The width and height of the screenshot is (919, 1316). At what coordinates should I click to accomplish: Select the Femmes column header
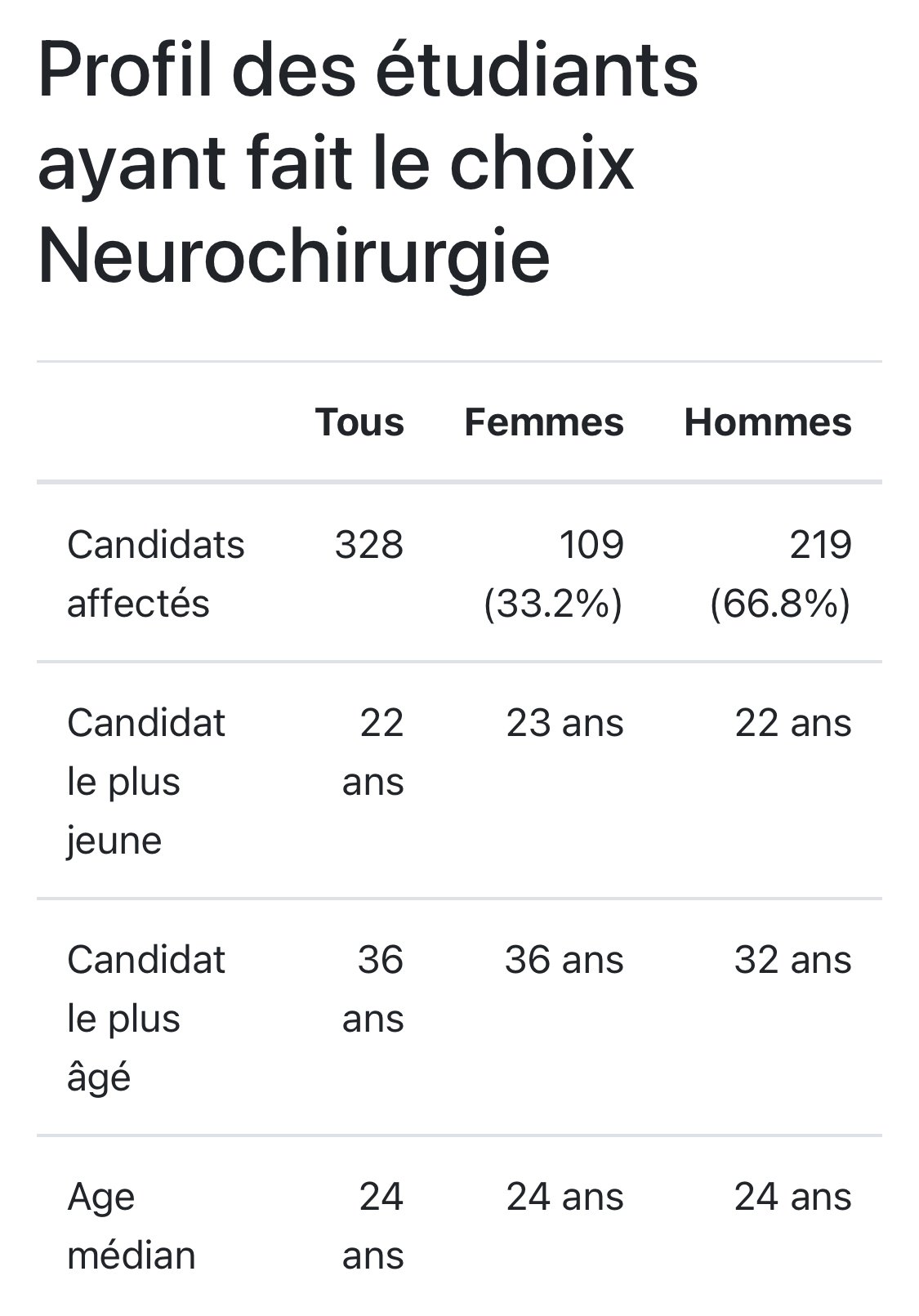[544, 422]
